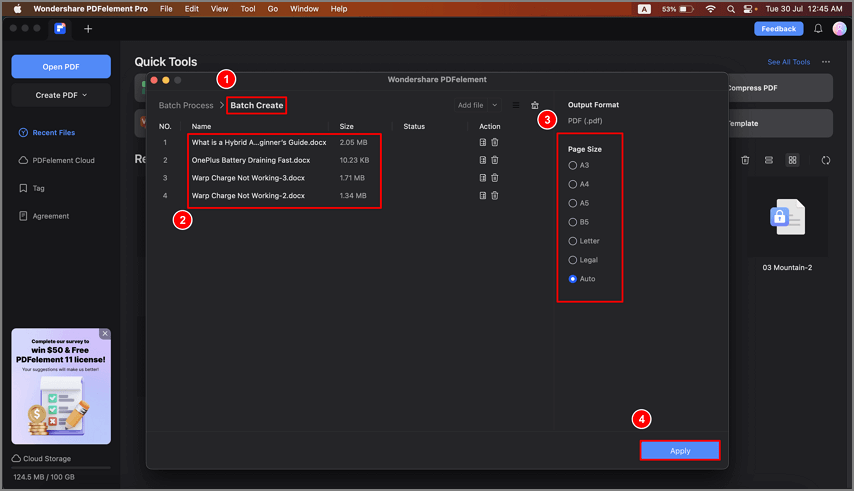The image size is (854, 491).
Task: Select Auto page size
Action: 582,279
